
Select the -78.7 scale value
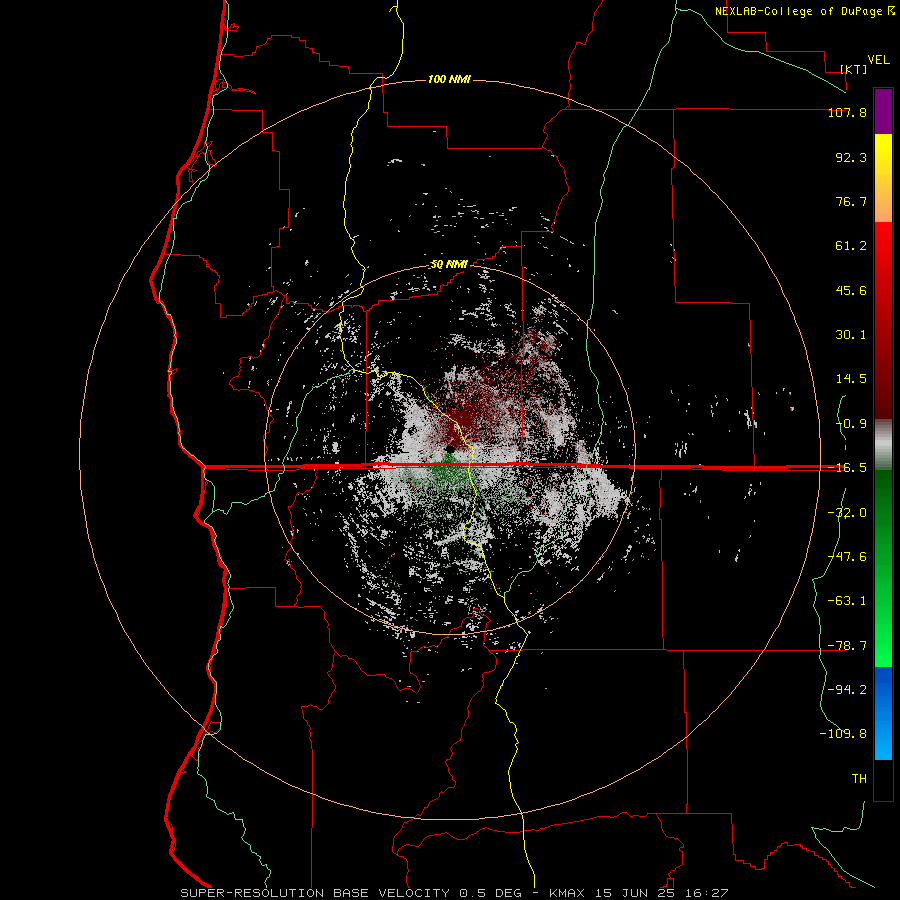pyautogui.click(x=847, y=646)
